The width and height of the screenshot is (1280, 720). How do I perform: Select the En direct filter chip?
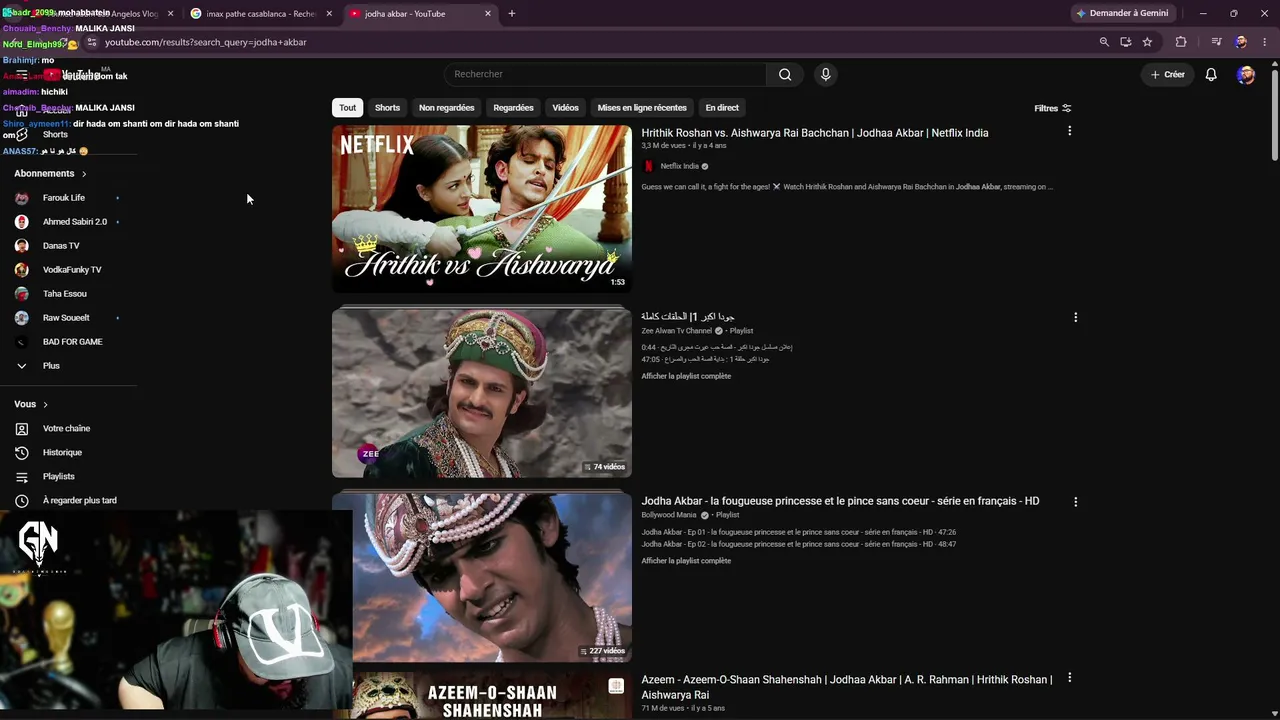tap(722, 108)
